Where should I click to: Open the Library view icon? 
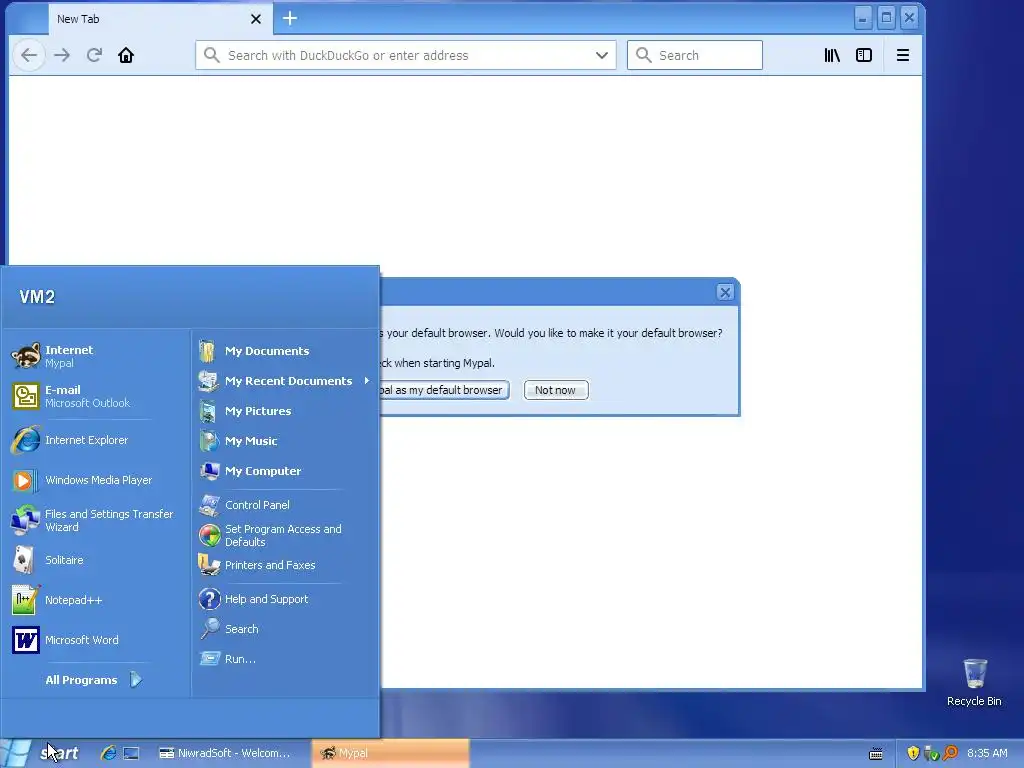(832, 56)
